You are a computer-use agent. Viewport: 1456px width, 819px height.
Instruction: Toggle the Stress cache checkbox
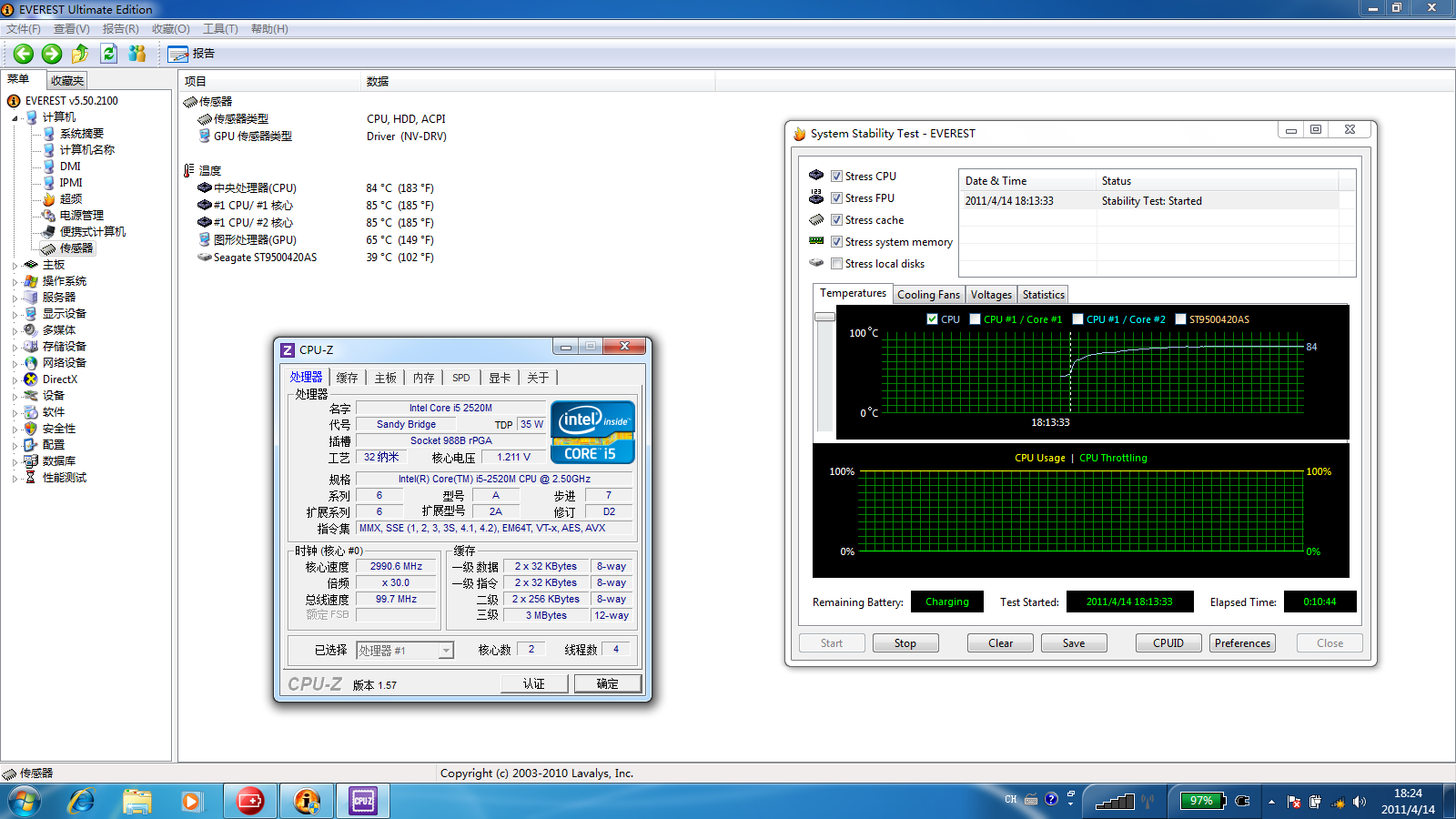pos(836,220)
